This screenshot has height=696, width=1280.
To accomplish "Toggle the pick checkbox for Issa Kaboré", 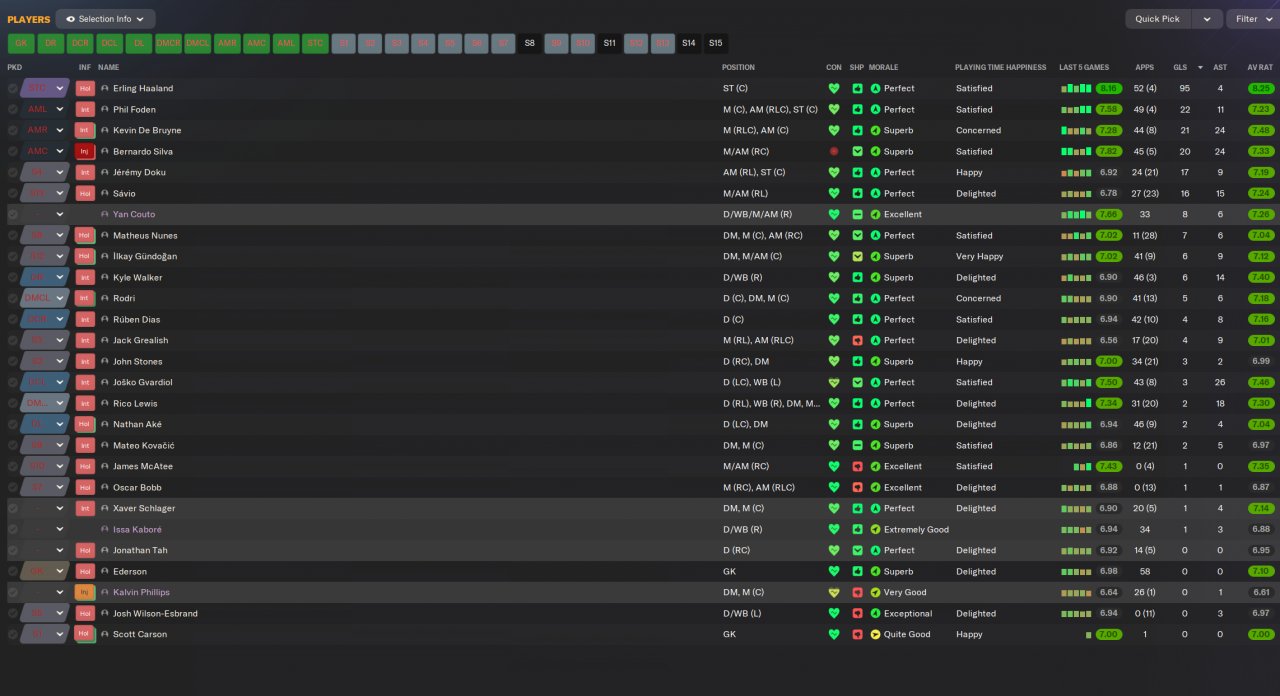I will (x=12, y=529).
